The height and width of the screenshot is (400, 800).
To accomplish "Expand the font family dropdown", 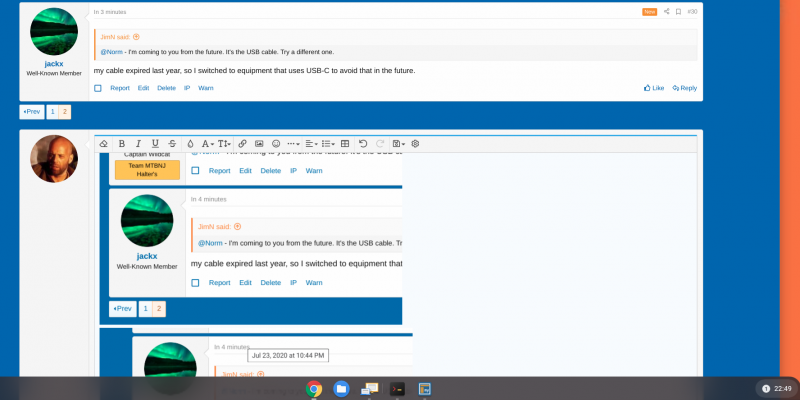I will [x=207, y=144].
